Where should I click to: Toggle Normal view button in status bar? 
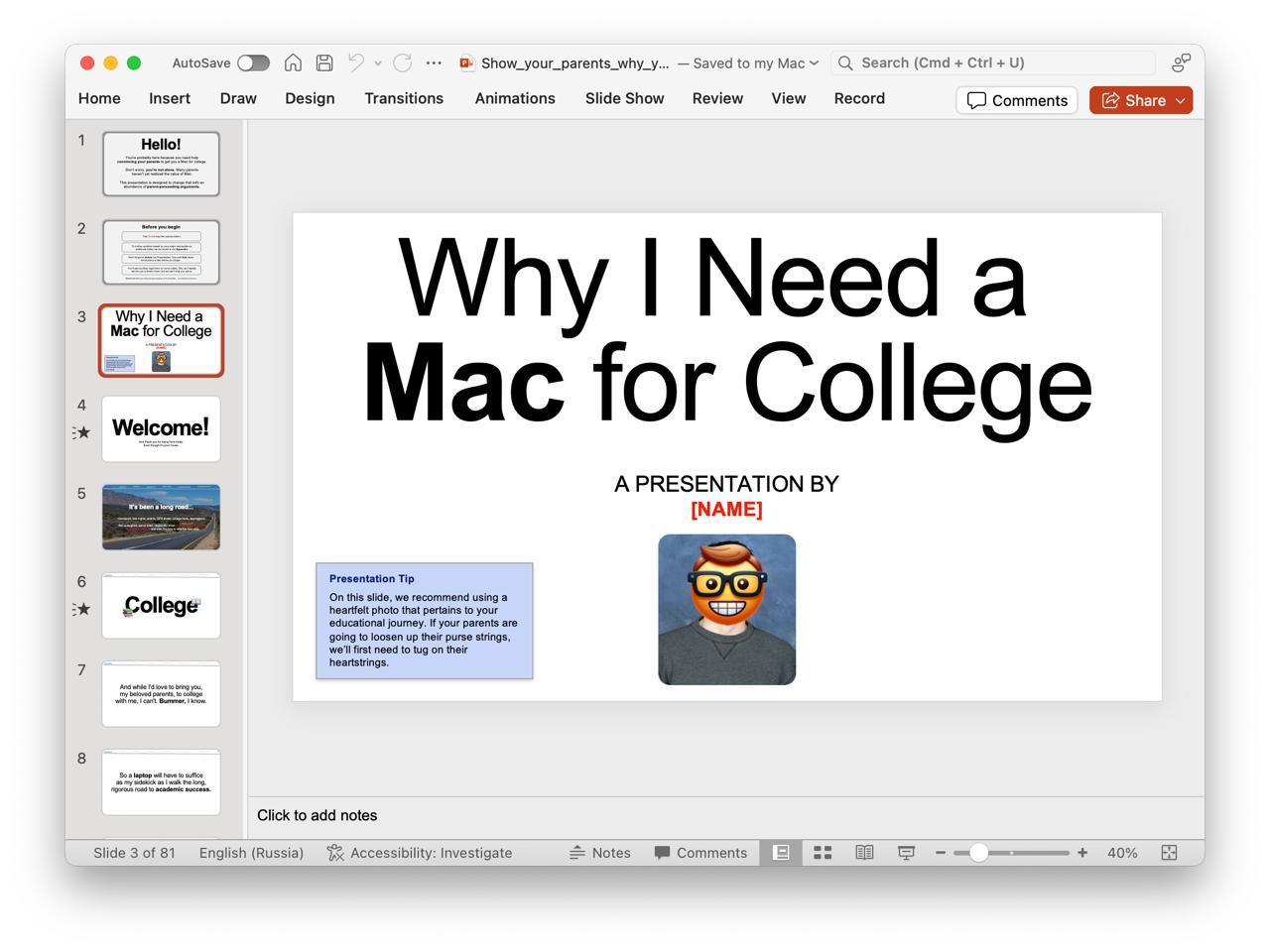tap(781, 853)
